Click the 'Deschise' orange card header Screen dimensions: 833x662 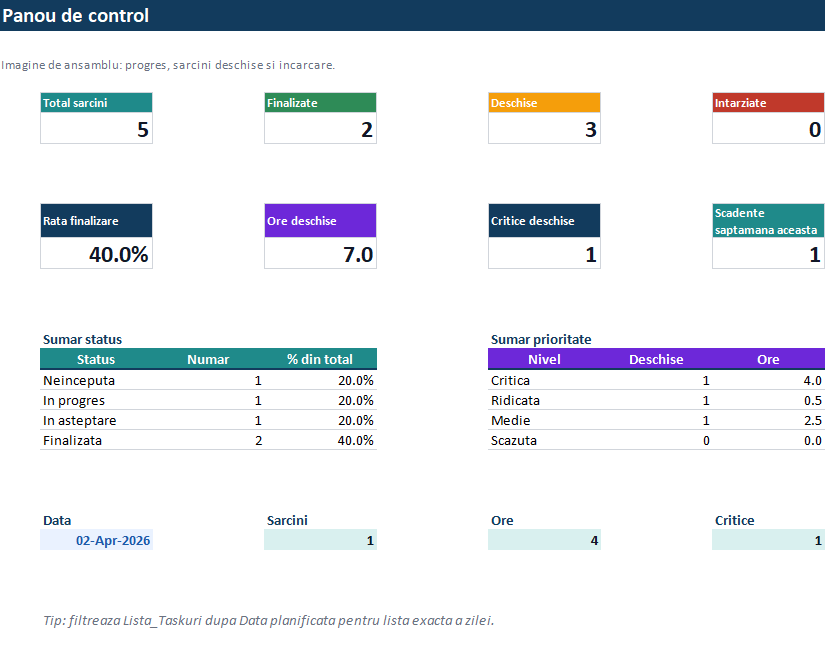pos(545,103)
